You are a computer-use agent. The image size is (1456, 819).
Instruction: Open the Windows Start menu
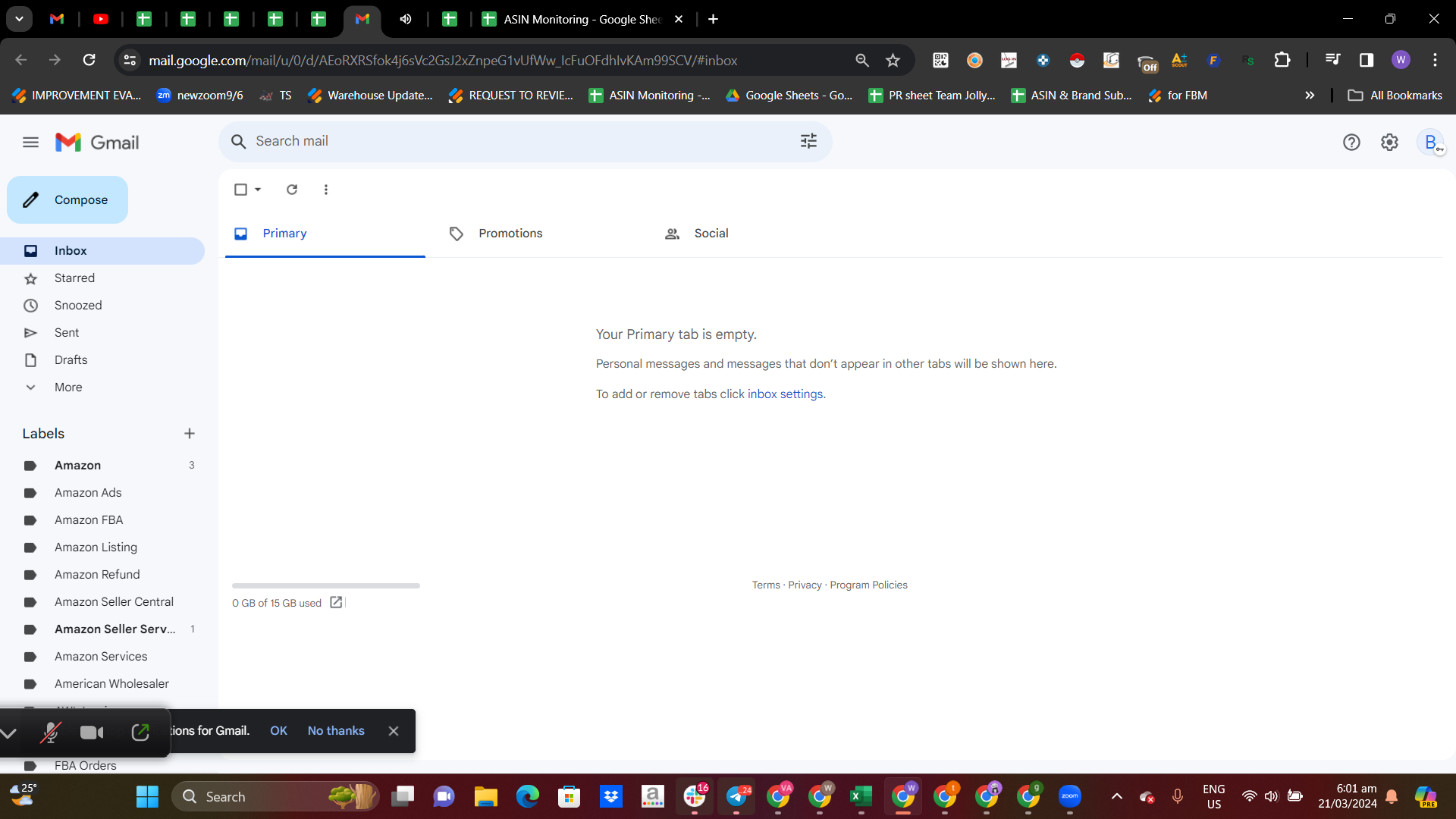147,797
